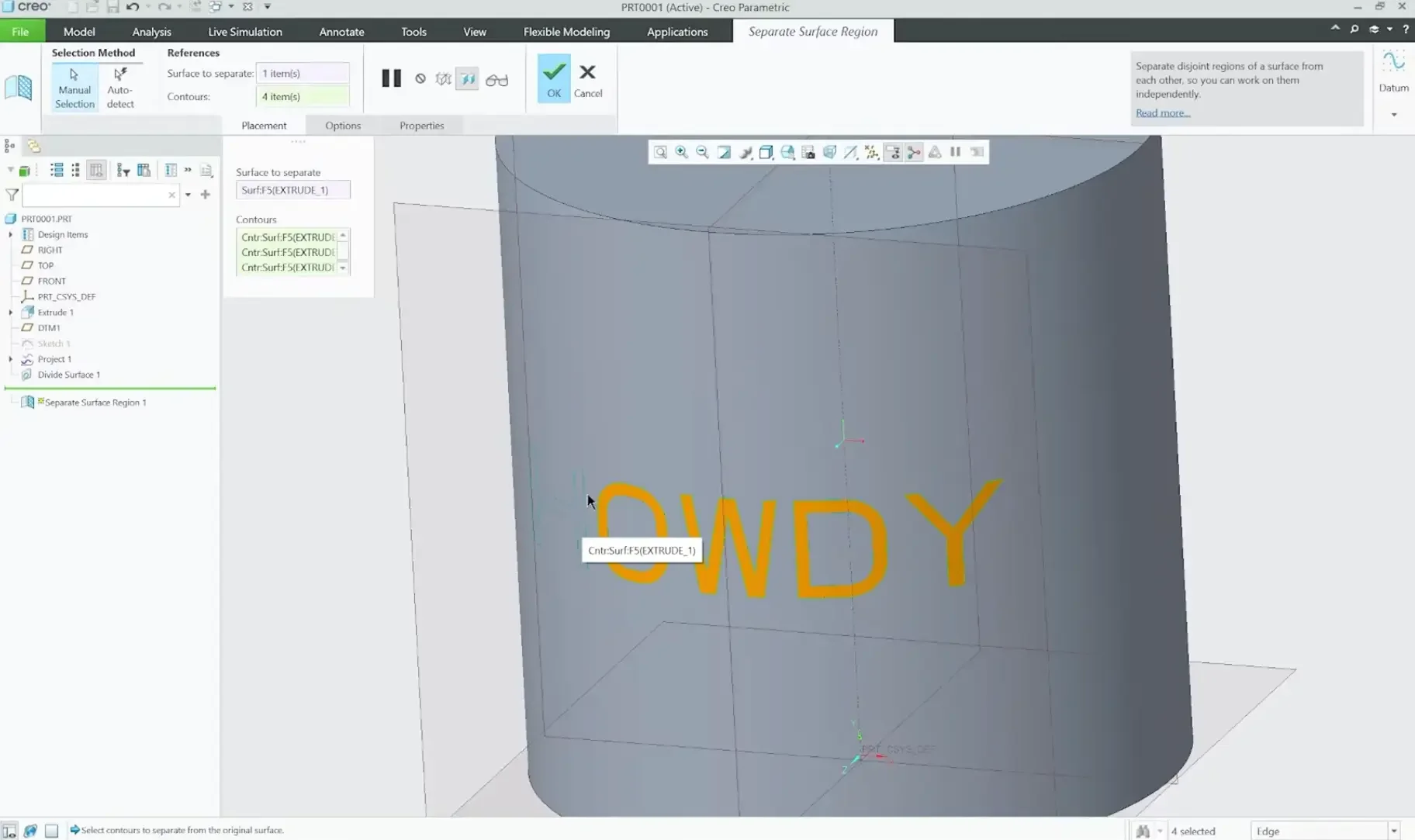Select Divide Surface 1 in the model tree

coord(68,375)
